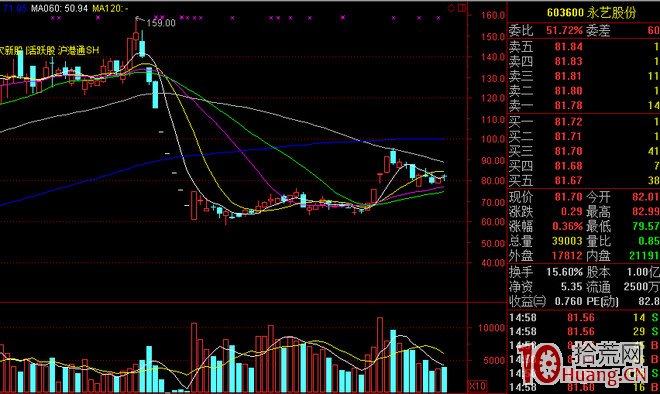Click the 5000 volume axis label
660x394 pixels.
[x=494, y=361]
